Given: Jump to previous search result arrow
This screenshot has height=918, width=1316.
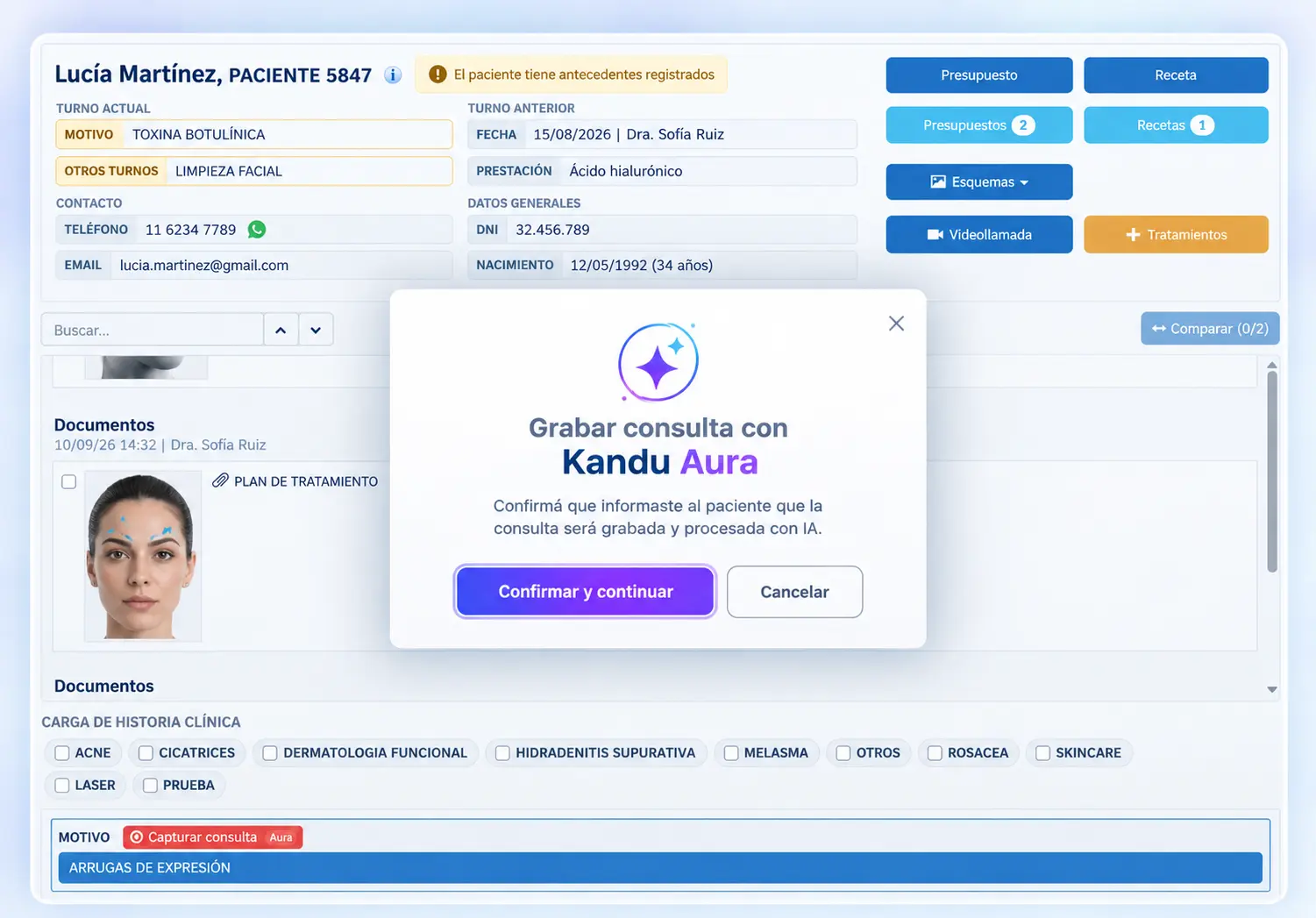Looking at the screenshot, I should 281,330.
